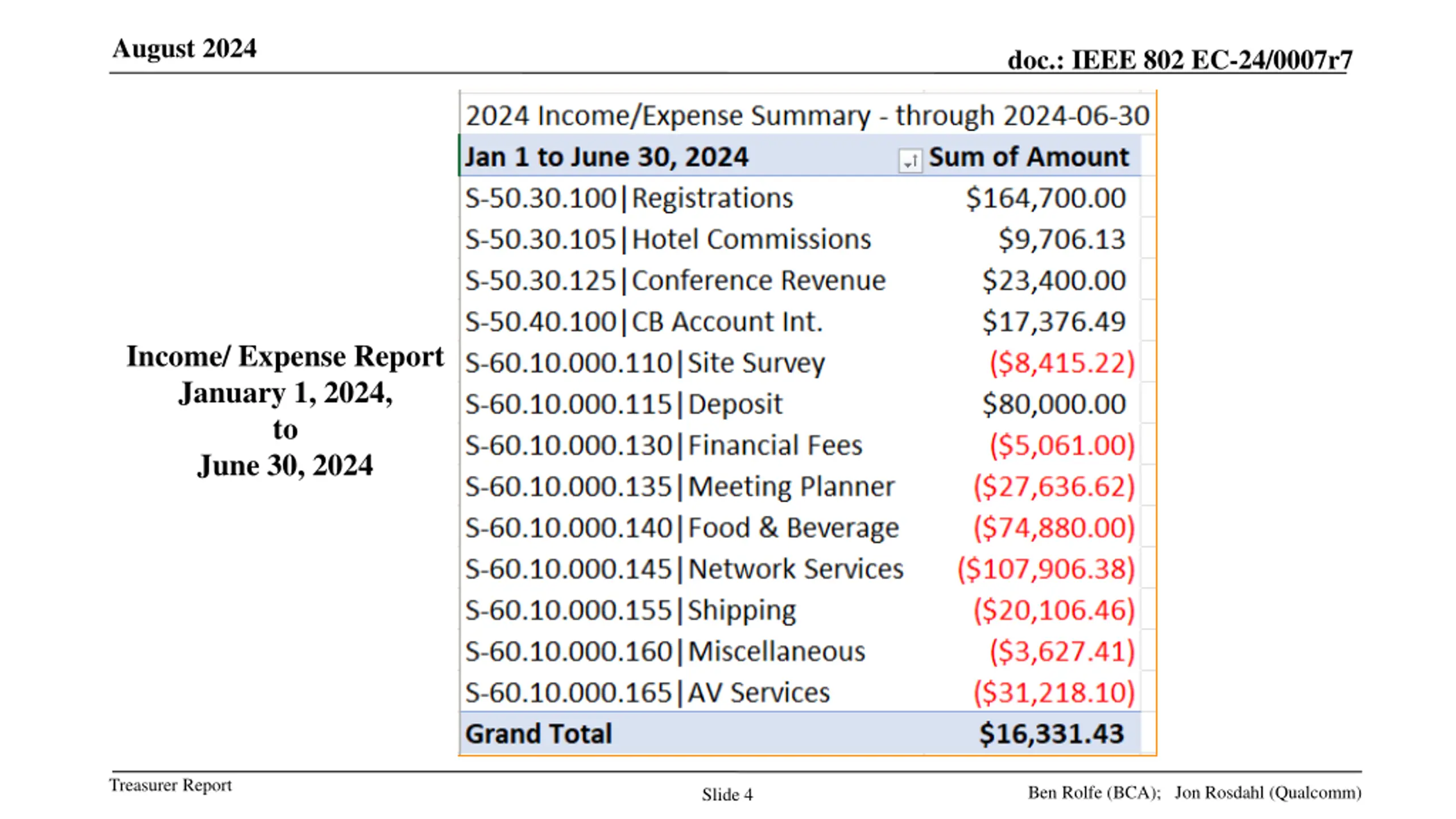Click the ($5,061.00) Financial Fees amount
1456x819 pixels.
[x=1062, y=445]
